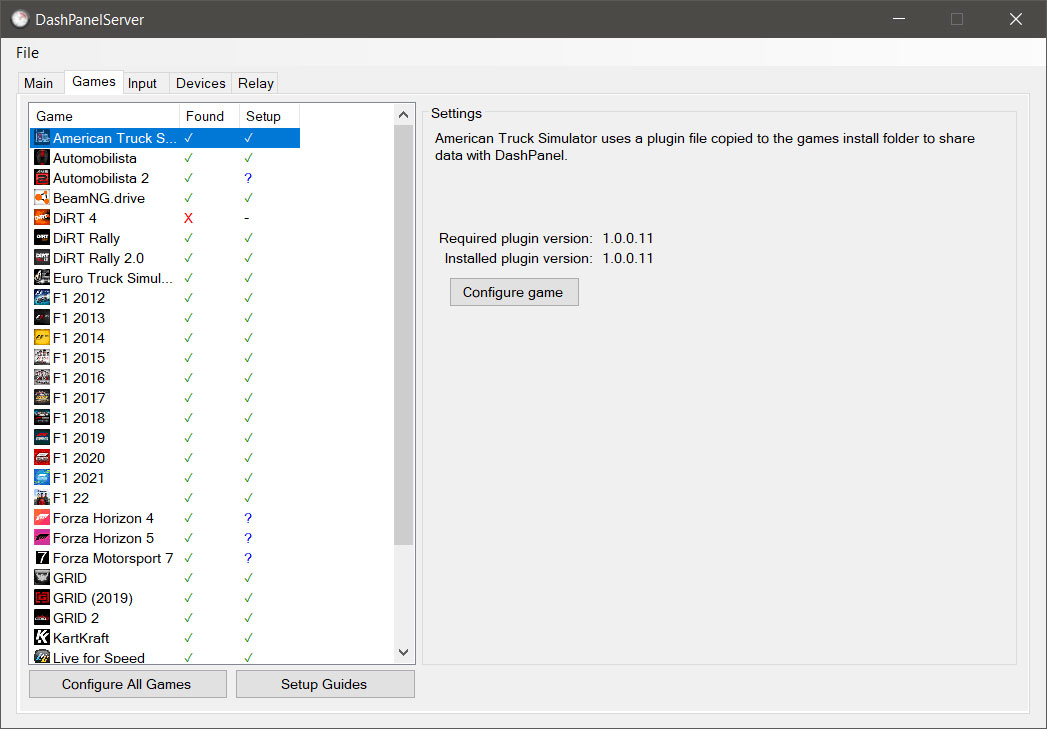The height and width of the screenshot is (729, 1047).
Task: Click the game list scrollbar up arrow
Action: 403,115
